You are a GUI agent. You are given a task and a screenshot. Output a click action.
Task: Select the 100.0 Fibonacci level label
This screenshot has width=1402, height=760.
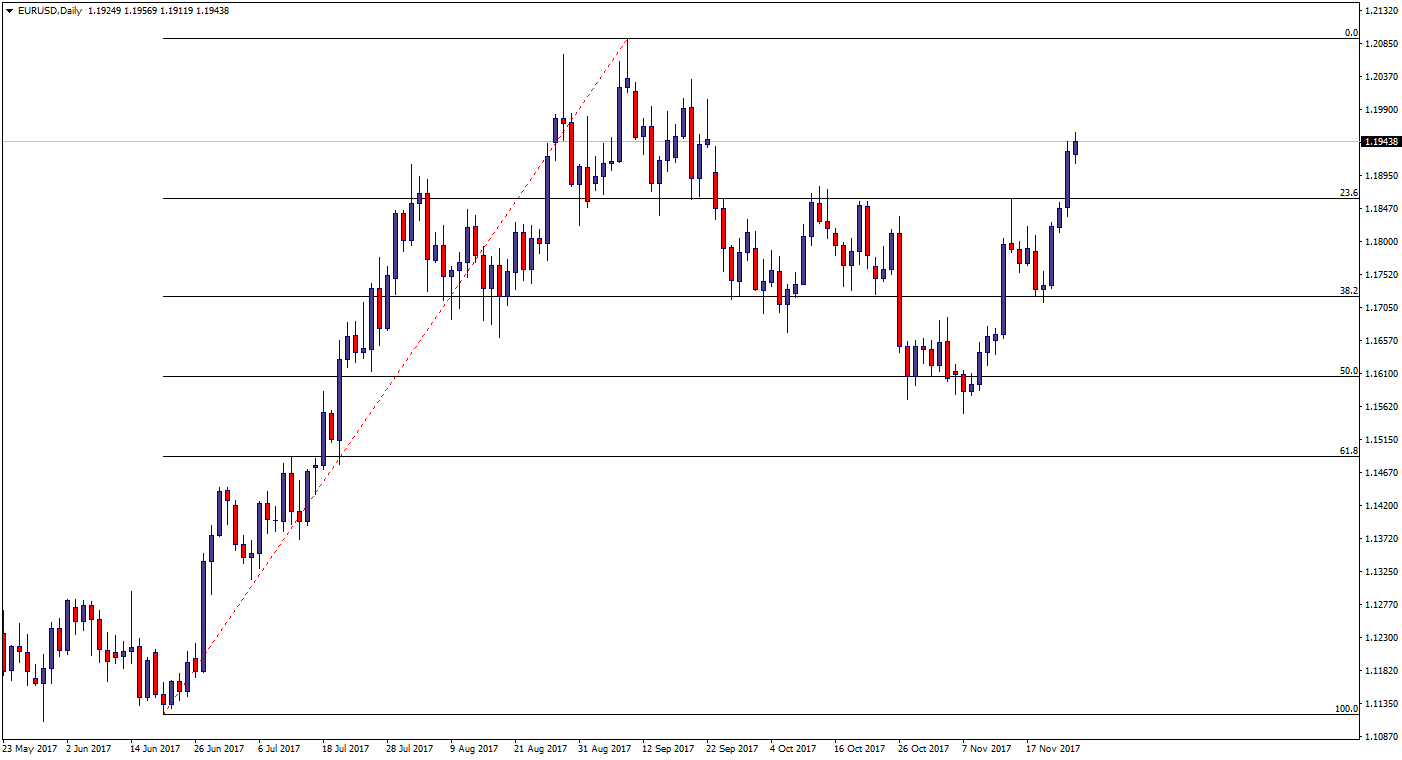pyautogui.click(x=1346, y=709)
